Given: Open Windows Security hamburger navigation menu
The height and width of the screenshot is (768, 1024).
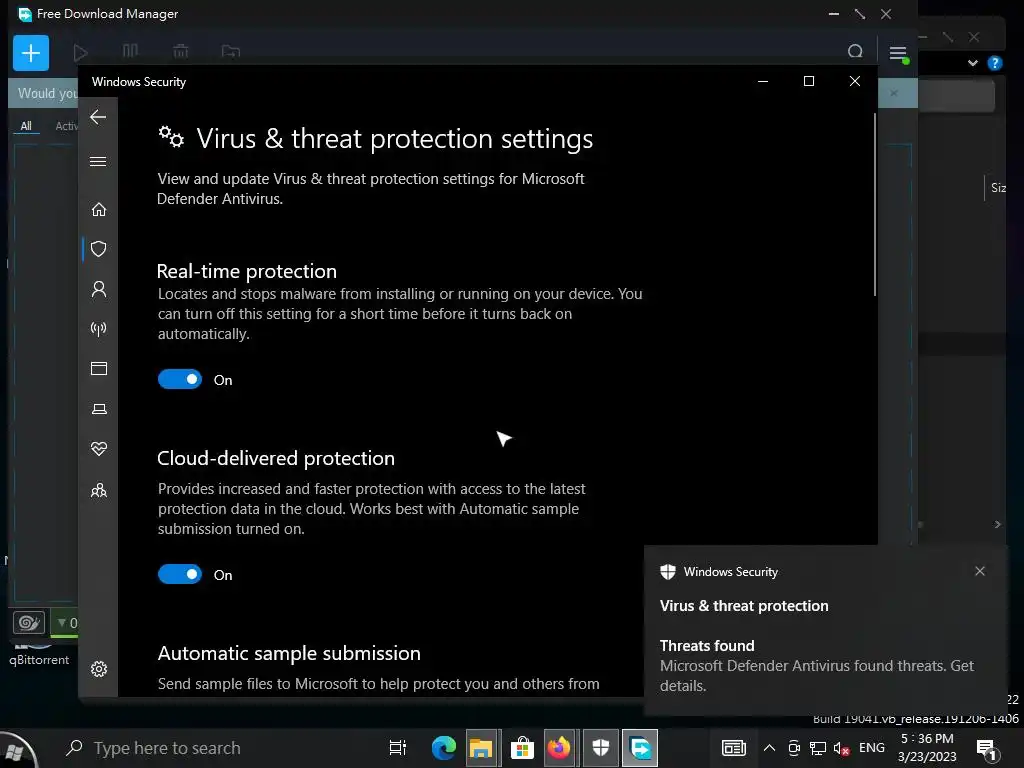Looking at the screenshot, I should [98, 161].
